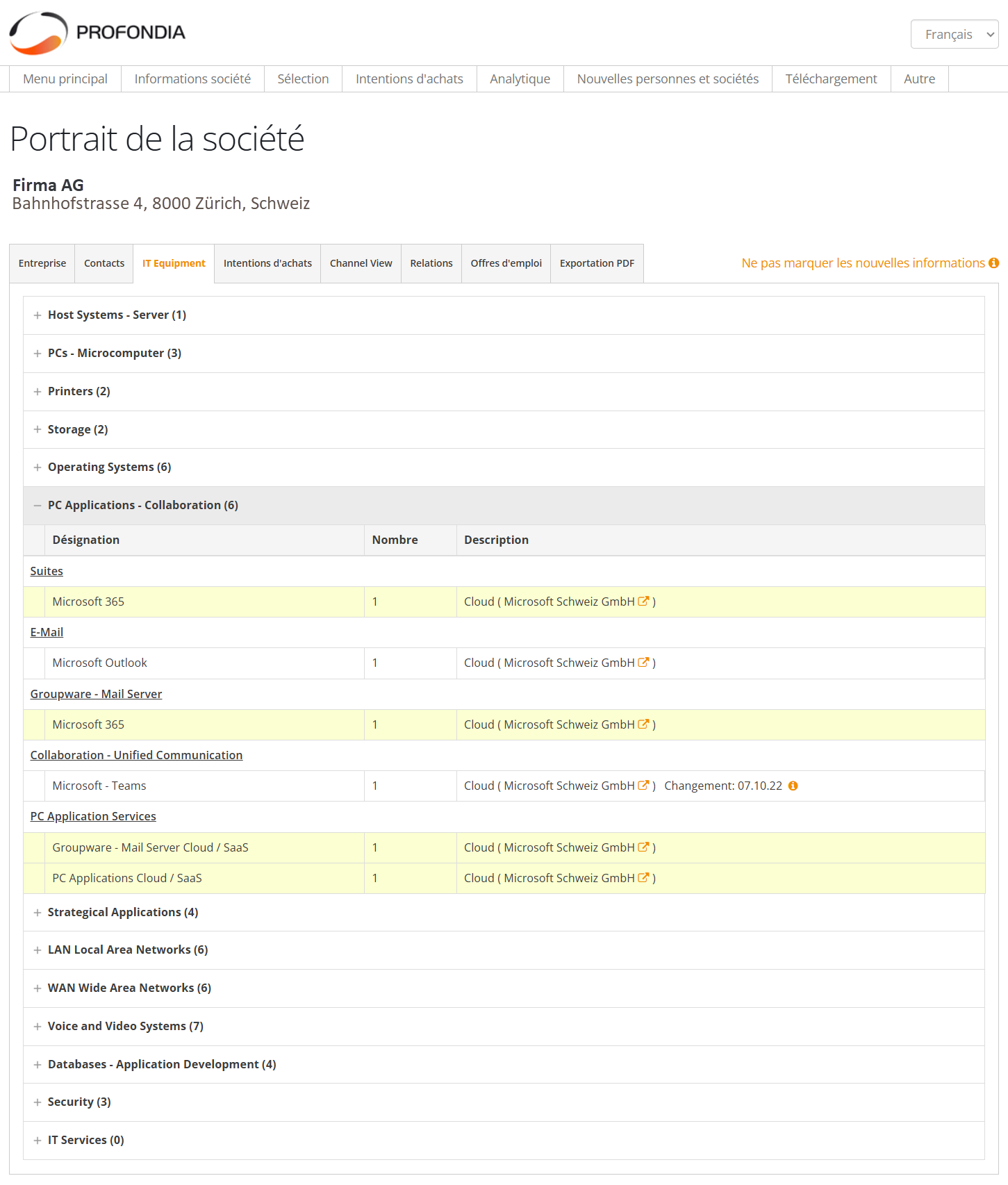The width and height of the screenshot is (1008, 1185).
Task: Switch to the Relations tab
Action: 431,263
